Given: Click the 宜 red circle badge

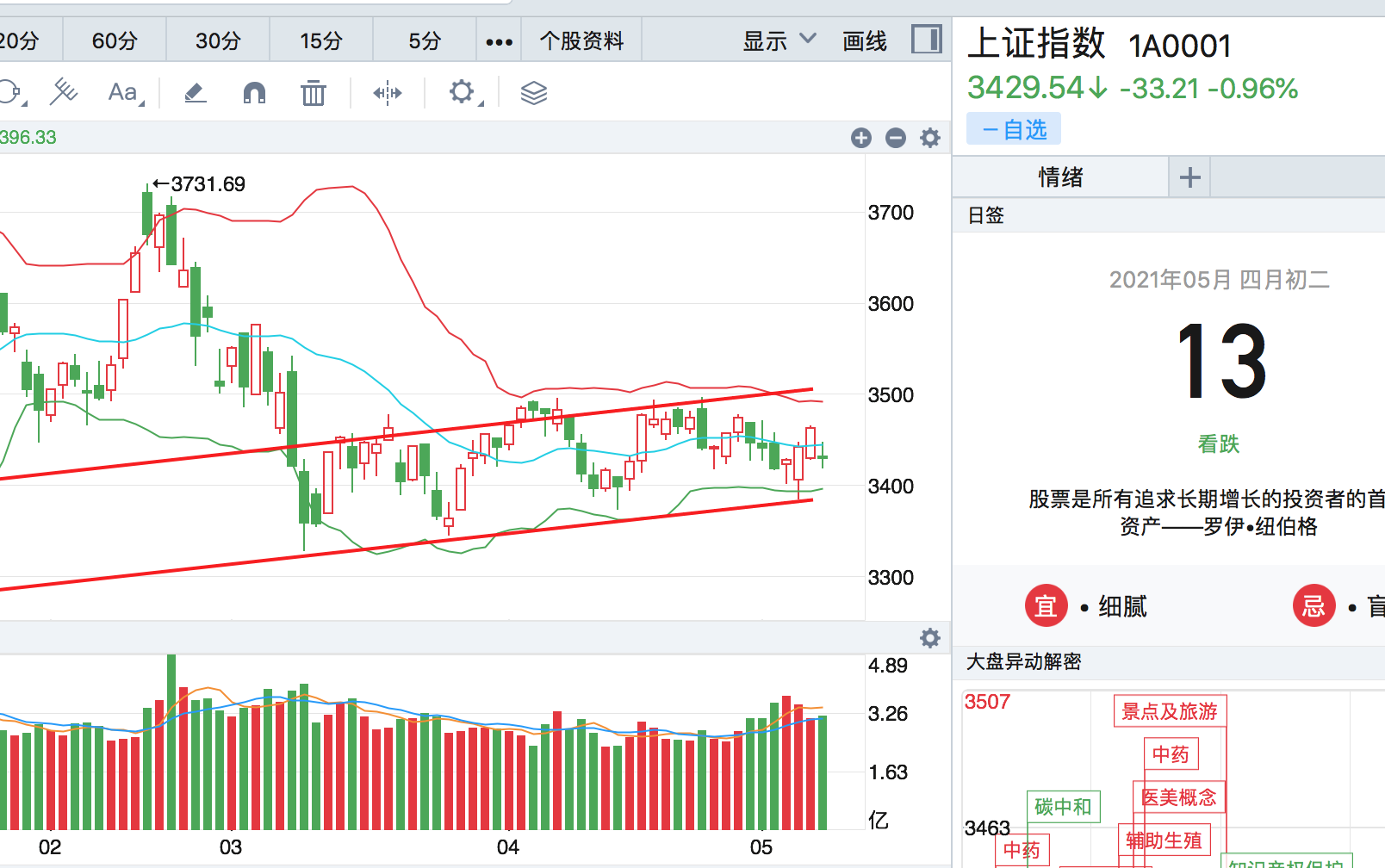Looking at the screenshot, I should (1046, 606).
